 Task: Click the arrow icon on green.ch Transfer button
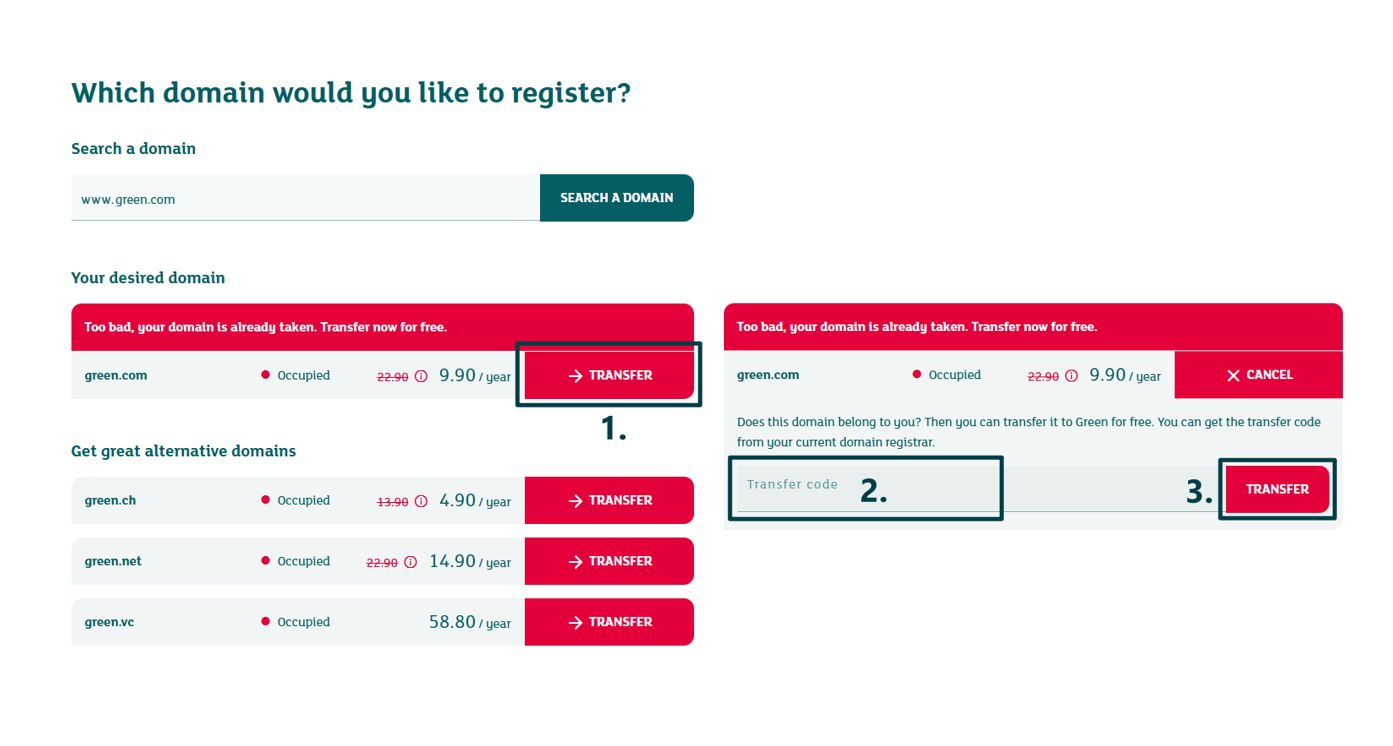pyautogui.click(x=575, y=500)
